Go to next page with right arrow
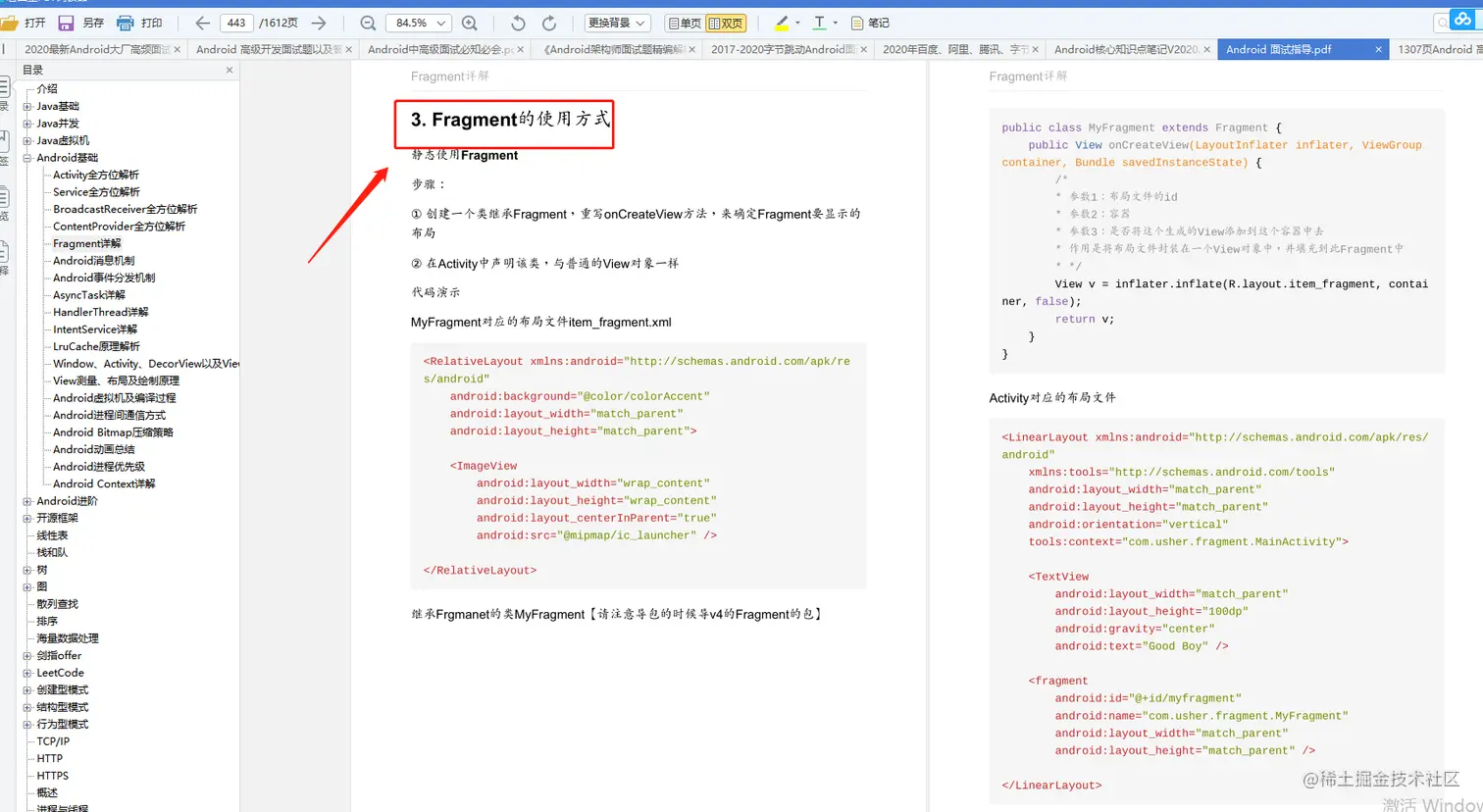 point(319,23)
